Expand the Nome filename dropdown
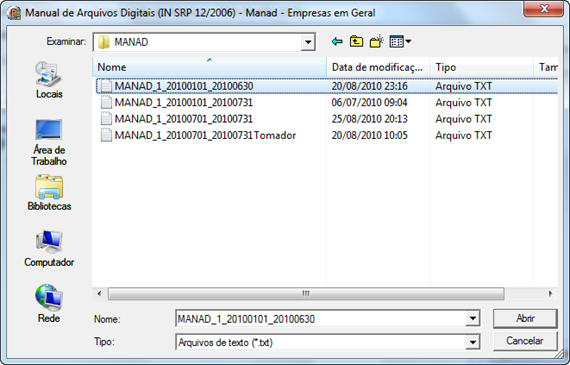 (472, 319)
